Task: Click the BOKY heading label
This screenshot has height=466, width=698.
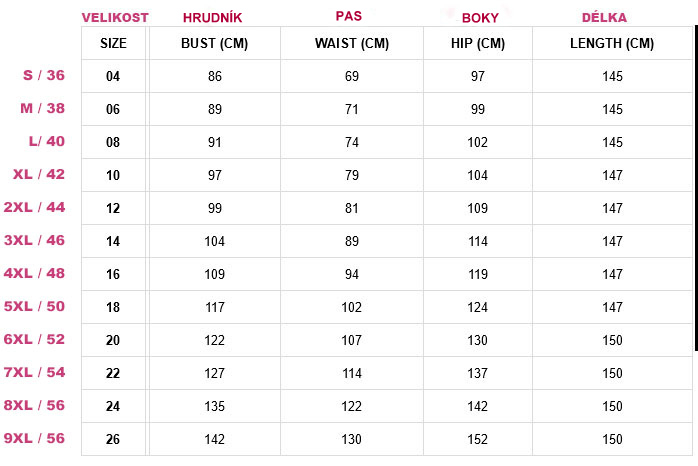Action: (480, 18)
